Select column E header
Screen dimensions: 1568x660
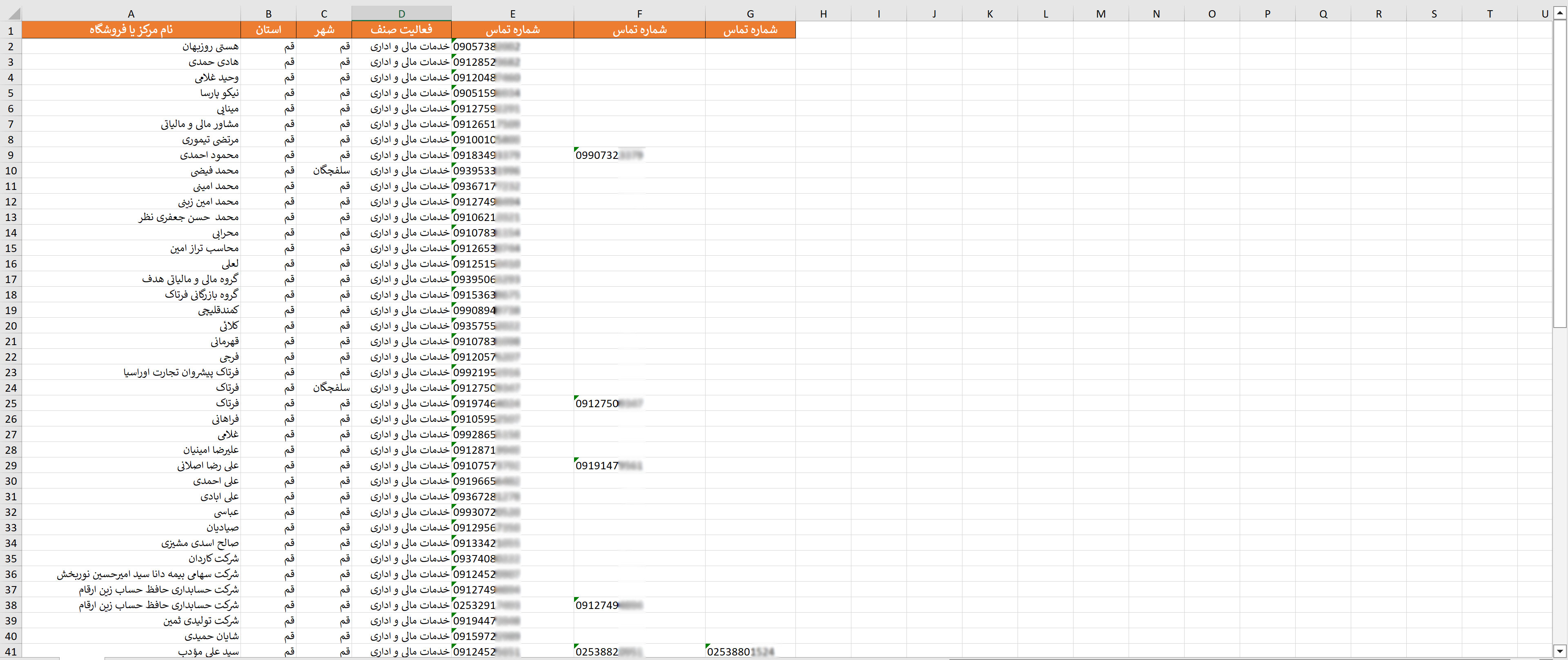512,13
